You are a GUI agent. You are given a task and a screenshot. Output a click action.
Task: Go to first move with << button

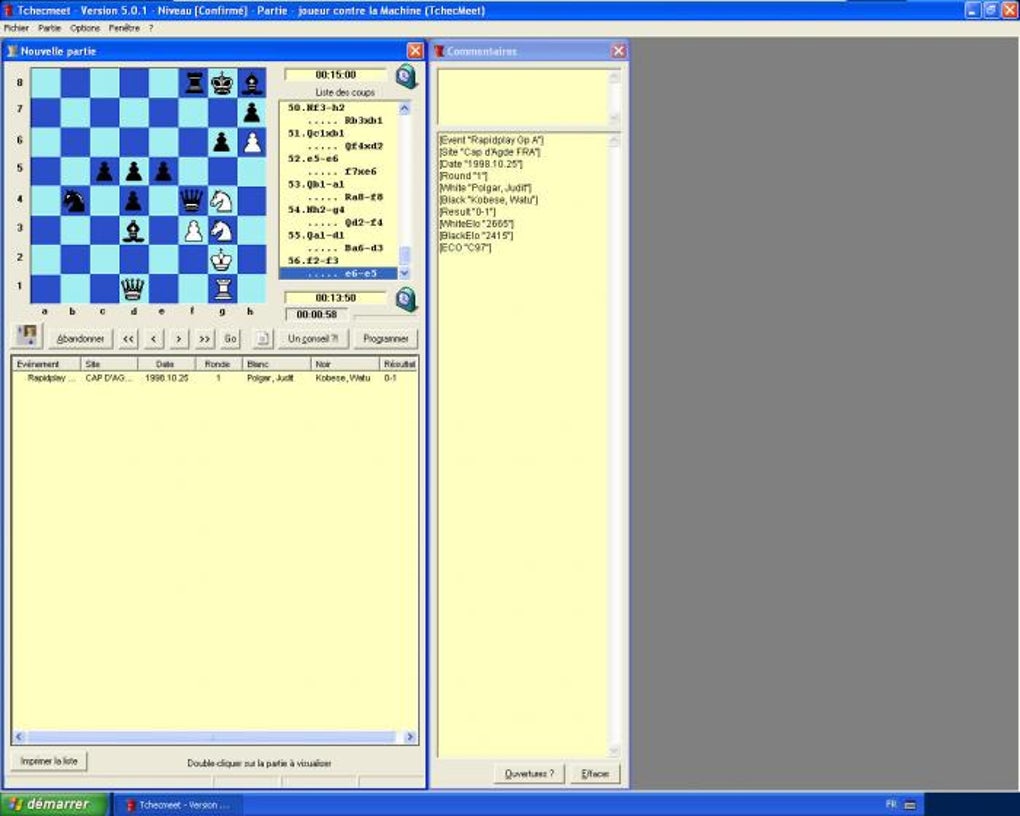128,339
